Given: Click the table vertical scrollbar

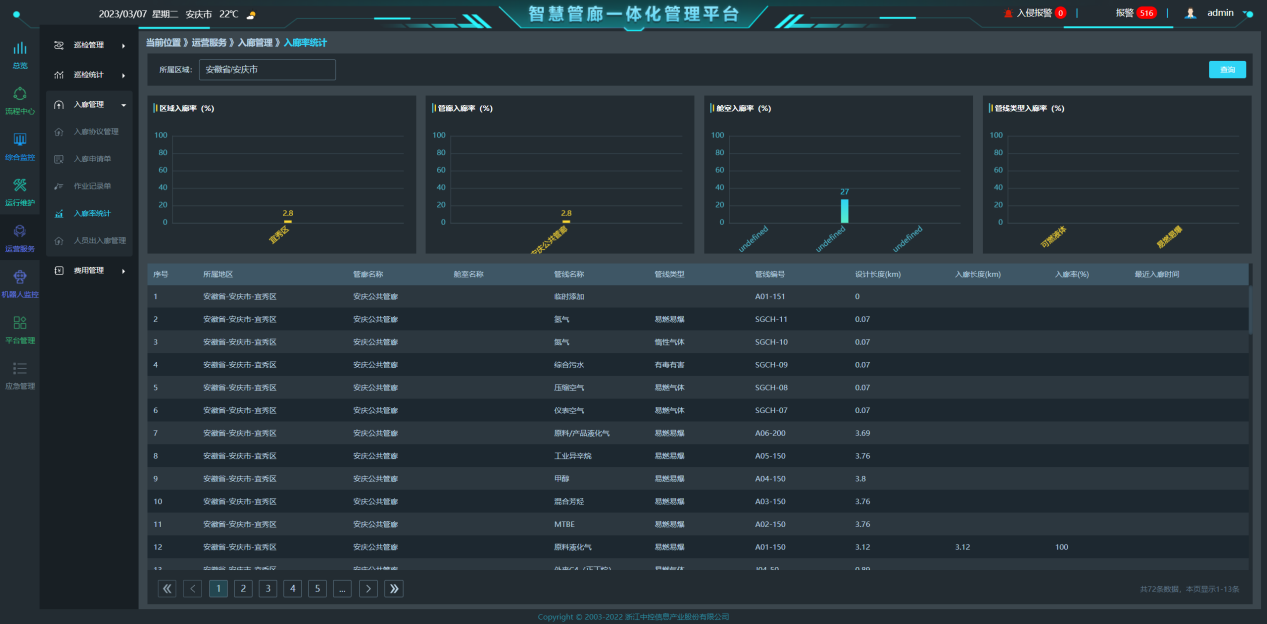Looking at the screenshot, I should point(1249,309).
